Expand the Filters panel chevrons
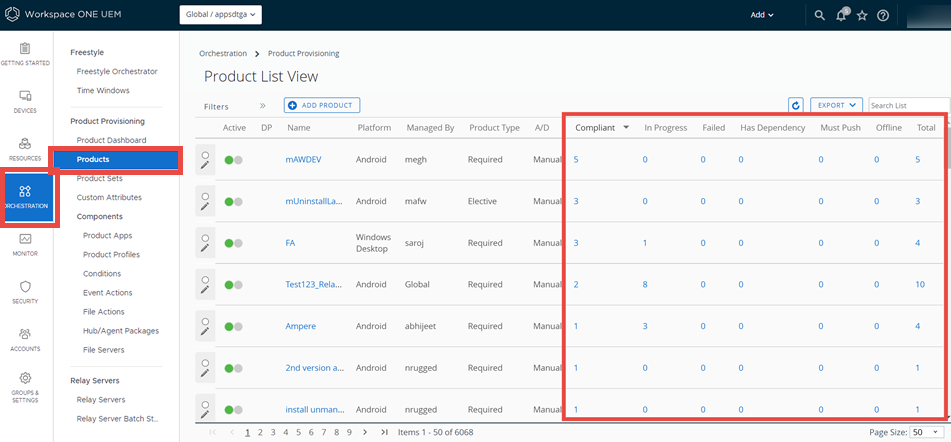Image resolution: width=951 pixels, height=442 pixels. pos(263,105)
